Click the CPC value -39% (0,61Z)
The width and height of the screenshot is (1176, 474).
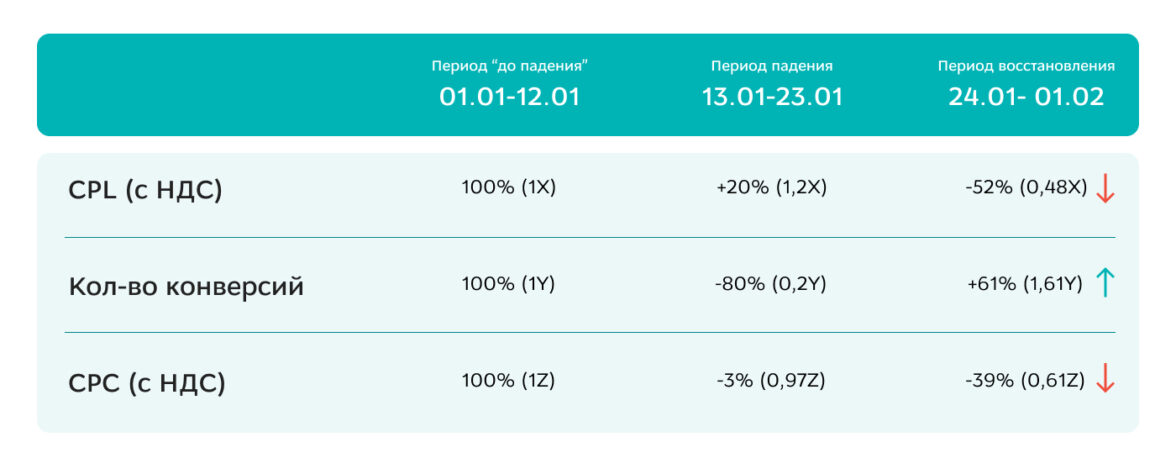[1026, 380]
